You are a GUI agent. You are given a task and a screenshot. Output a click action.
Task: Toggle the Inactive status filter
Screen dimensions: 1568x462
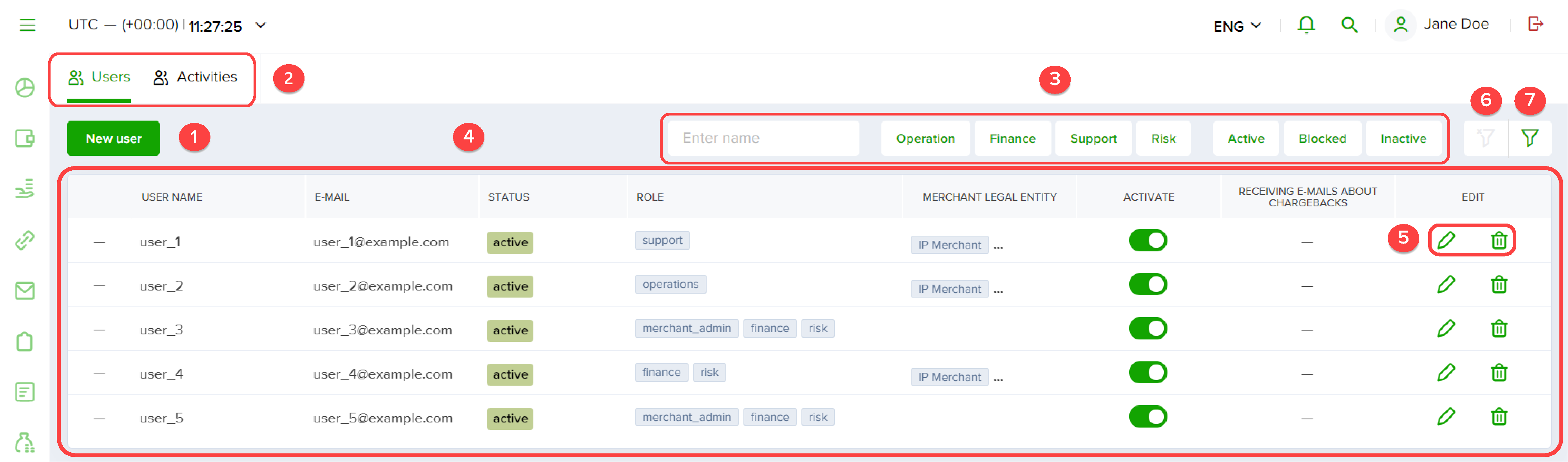pos(1403,139)
